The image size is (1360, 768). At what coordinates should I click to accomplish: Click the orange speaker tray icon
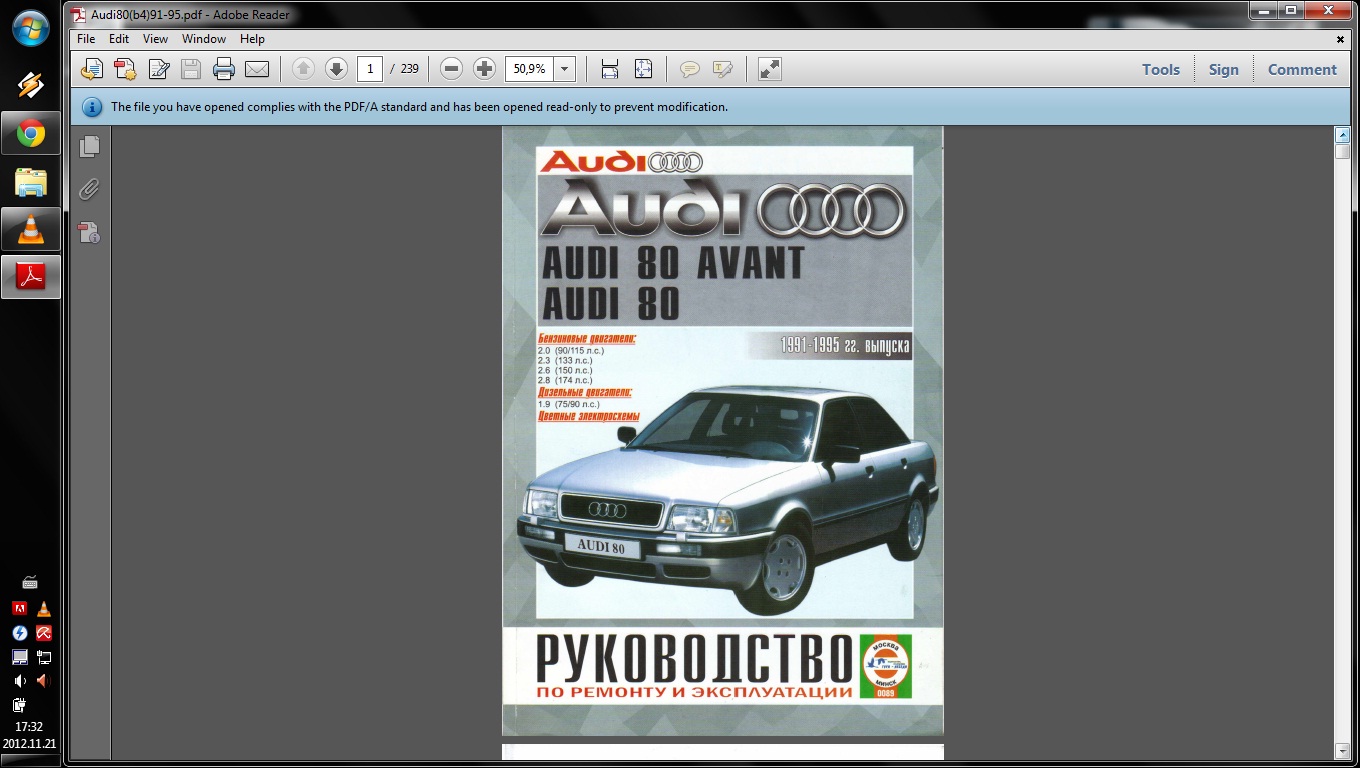pos(43,681)
